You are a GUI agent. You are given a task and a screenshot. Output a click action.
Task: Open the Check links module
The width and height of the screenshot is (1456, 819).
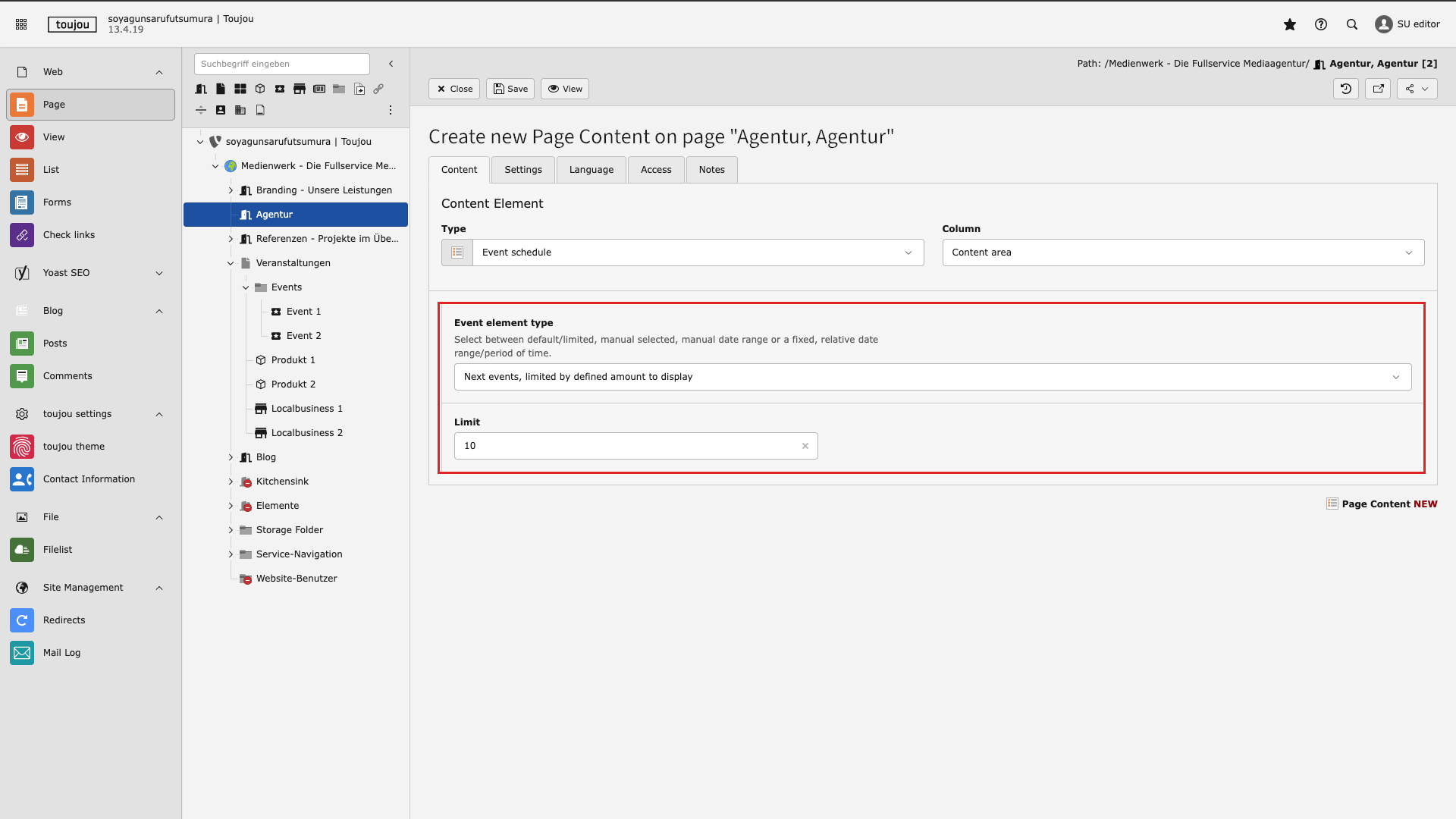69,235
